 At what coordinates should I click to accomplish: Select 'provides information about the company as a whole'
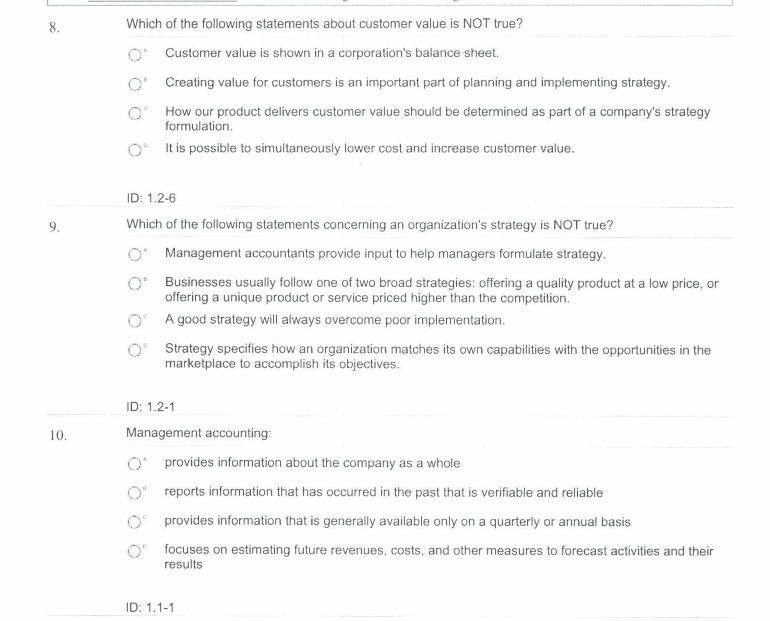pyautogui.click(x=135, y=464)
